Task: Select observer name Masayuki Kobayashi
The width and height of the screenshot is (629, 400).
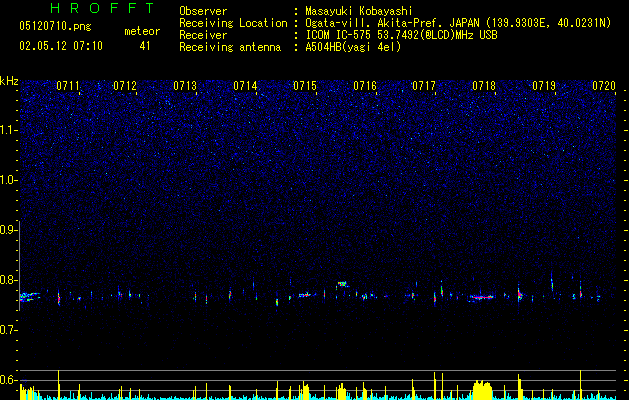Action: coord(359,11)
